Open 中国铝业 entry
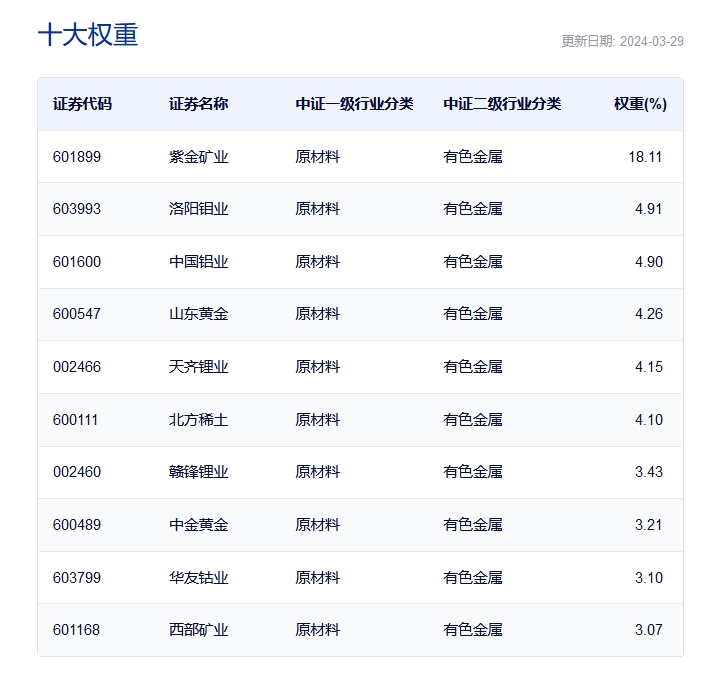Screen dimensions: 723x681 click(198, 262)
